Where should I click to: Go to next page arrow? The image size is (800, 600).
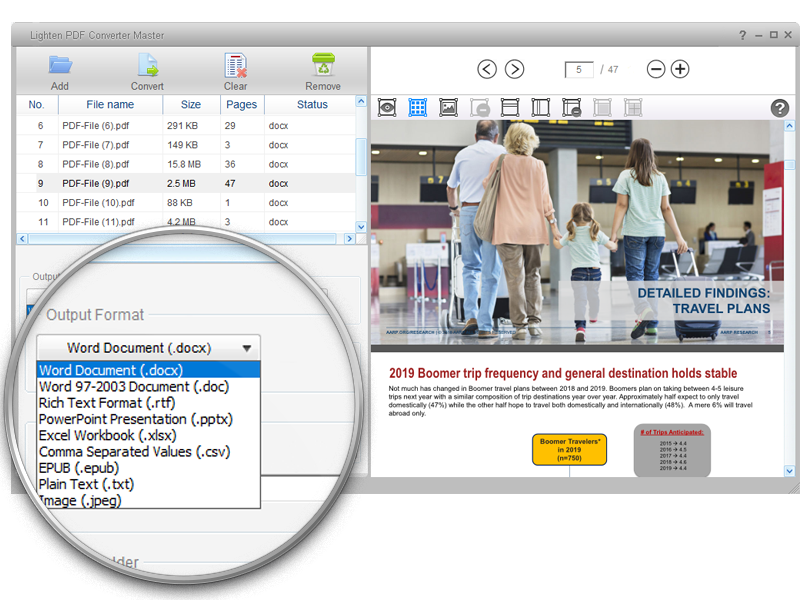[x=514, y=69]
